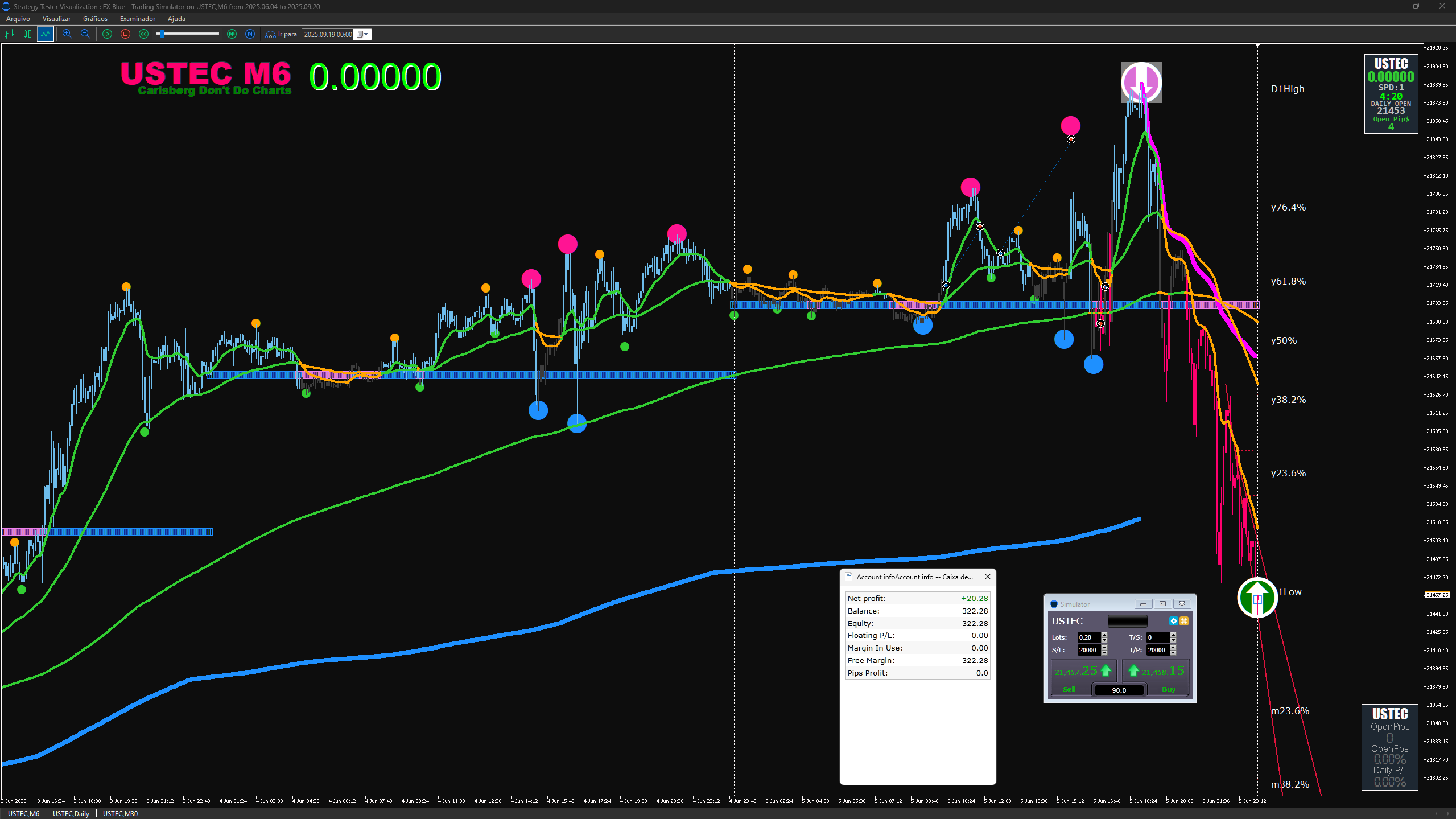Increase Lots value with up arrow
The width and height of the screenshot is (1456, 819).
pyautogui.click(x=1104, y=635)
